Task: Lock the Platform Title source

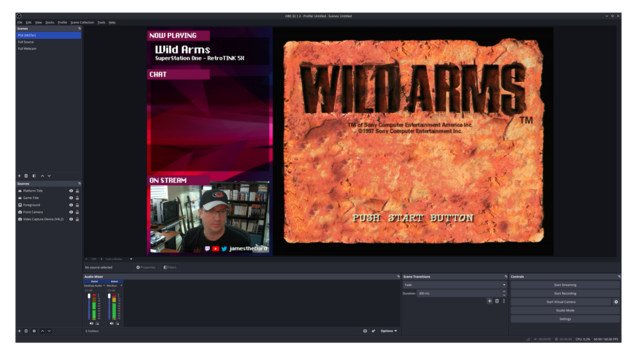Action: click(77, 190)
